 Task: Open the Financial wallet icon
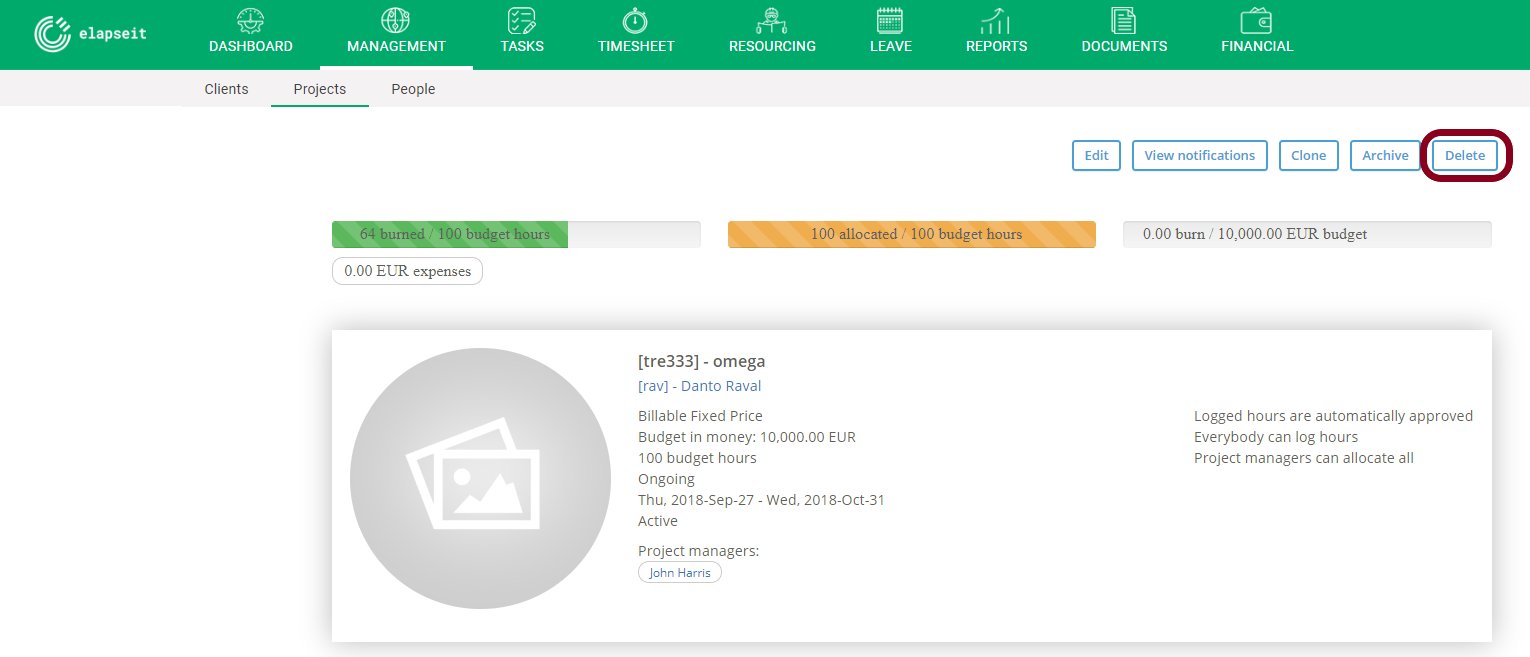point(1257,20)
